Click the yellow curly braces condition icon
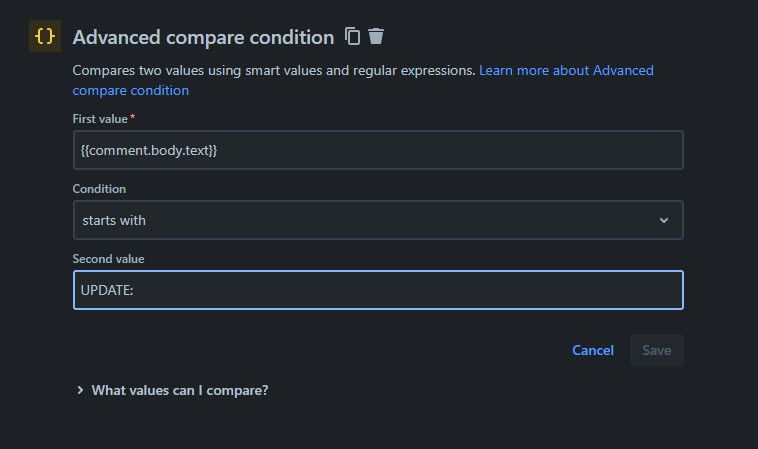The width and height of the screenshot is (758, 449). coord(44,36)
